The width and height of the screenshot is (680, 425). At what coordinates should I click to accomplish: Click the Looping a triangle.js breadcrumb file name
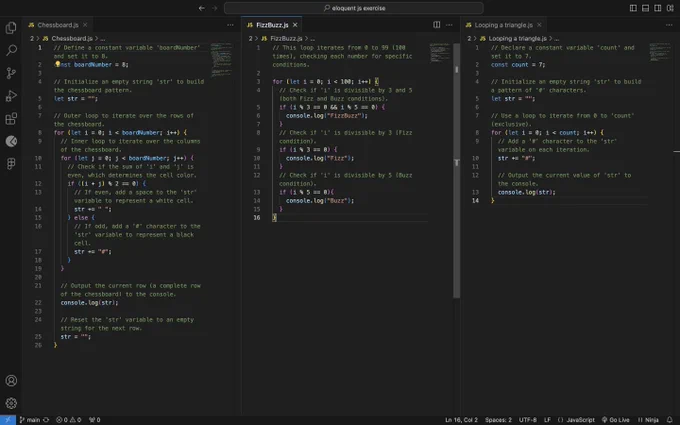tap(517, 39)
